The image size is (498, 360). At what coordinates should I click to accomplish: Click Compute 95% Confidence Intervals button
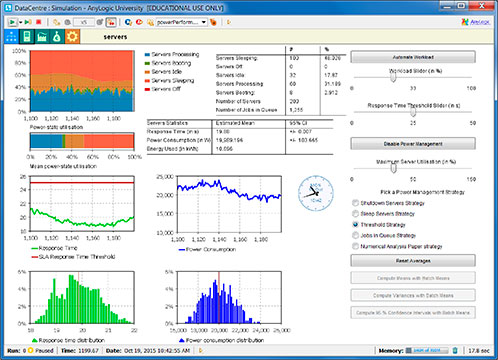[413, 312]
